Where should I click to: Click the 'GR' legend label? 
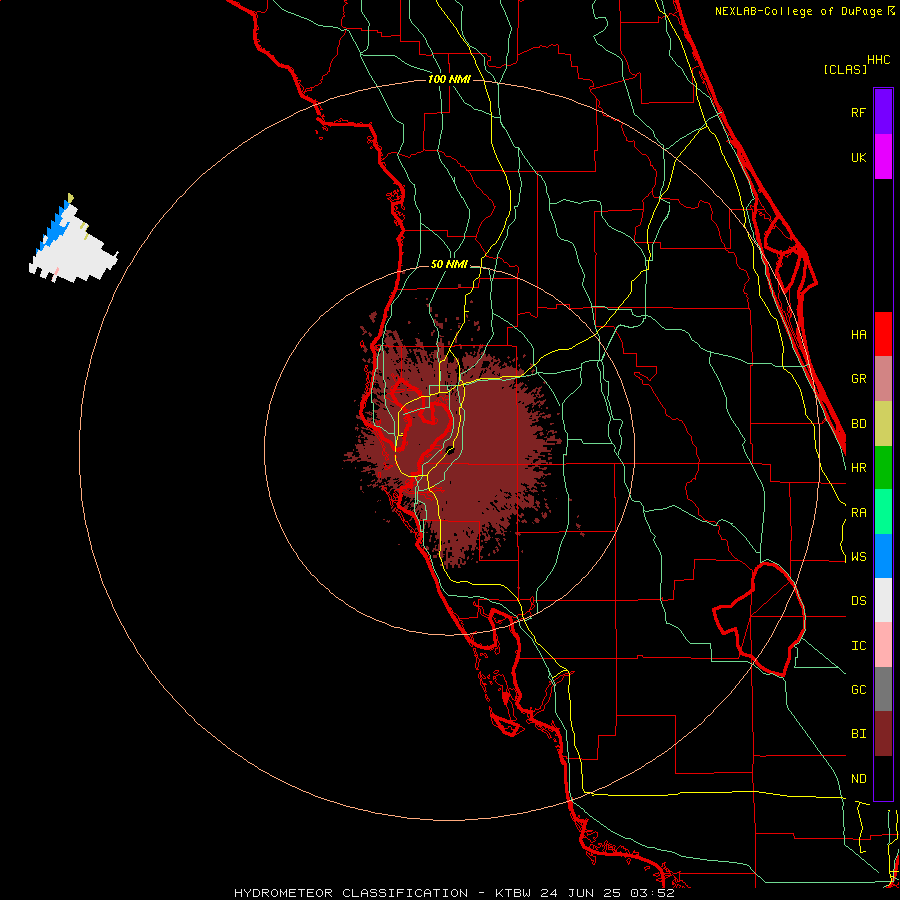(859, 379)
